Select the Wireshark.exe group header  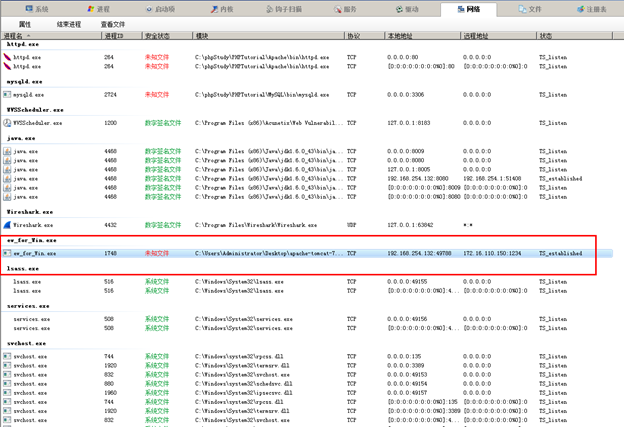30,212
